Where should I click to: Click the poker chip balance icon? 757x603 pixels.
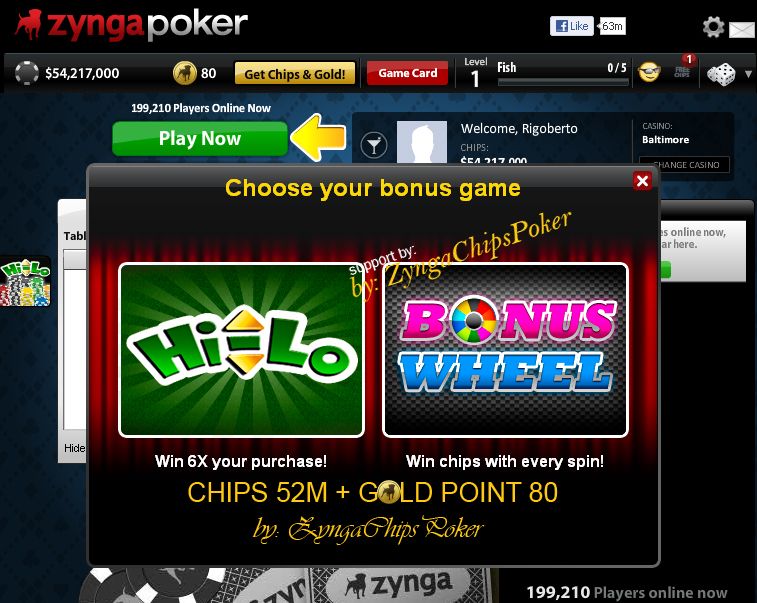coord(27,73)
